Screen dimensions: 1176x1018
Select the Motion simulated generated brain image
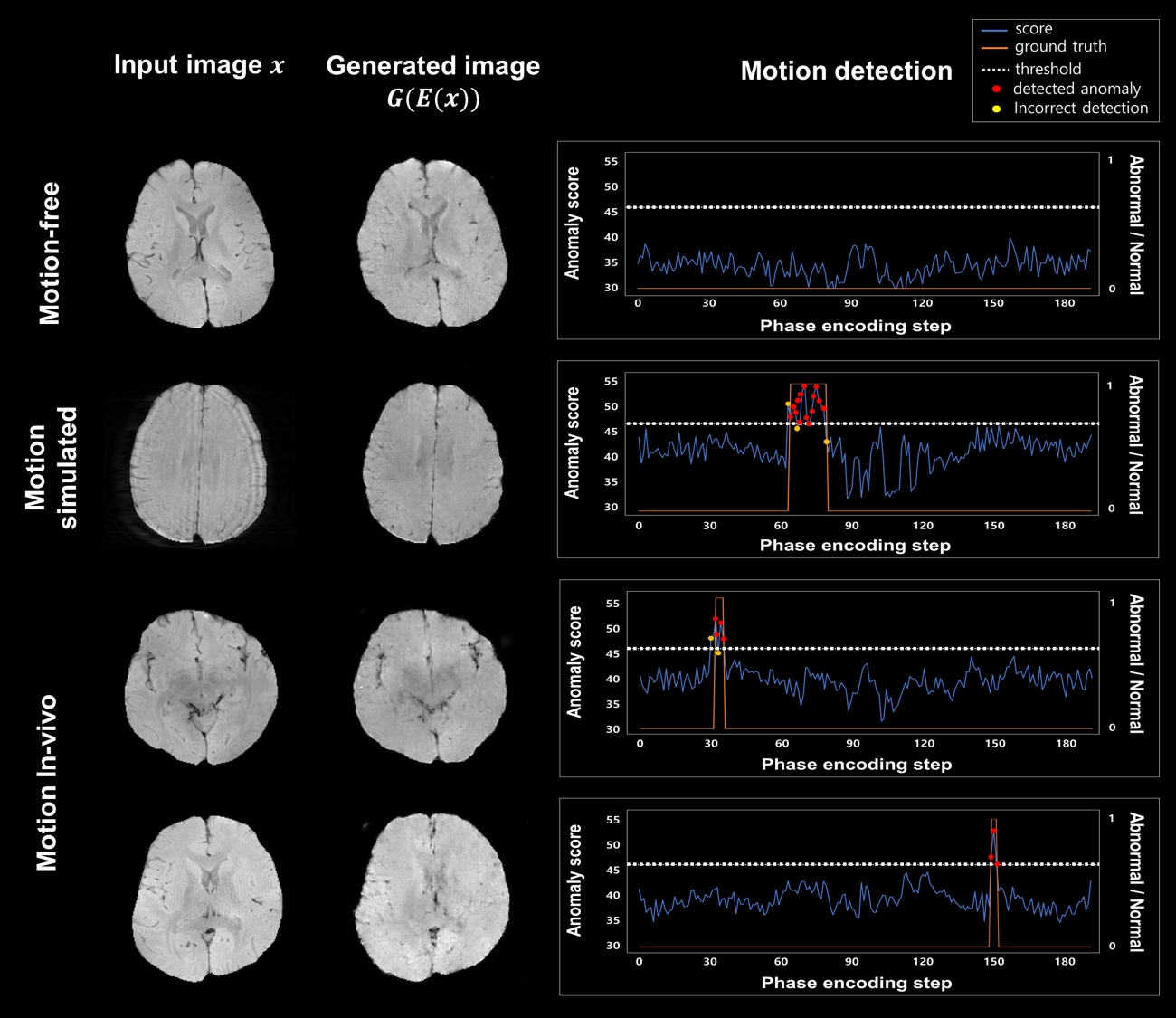pos(432,462)
